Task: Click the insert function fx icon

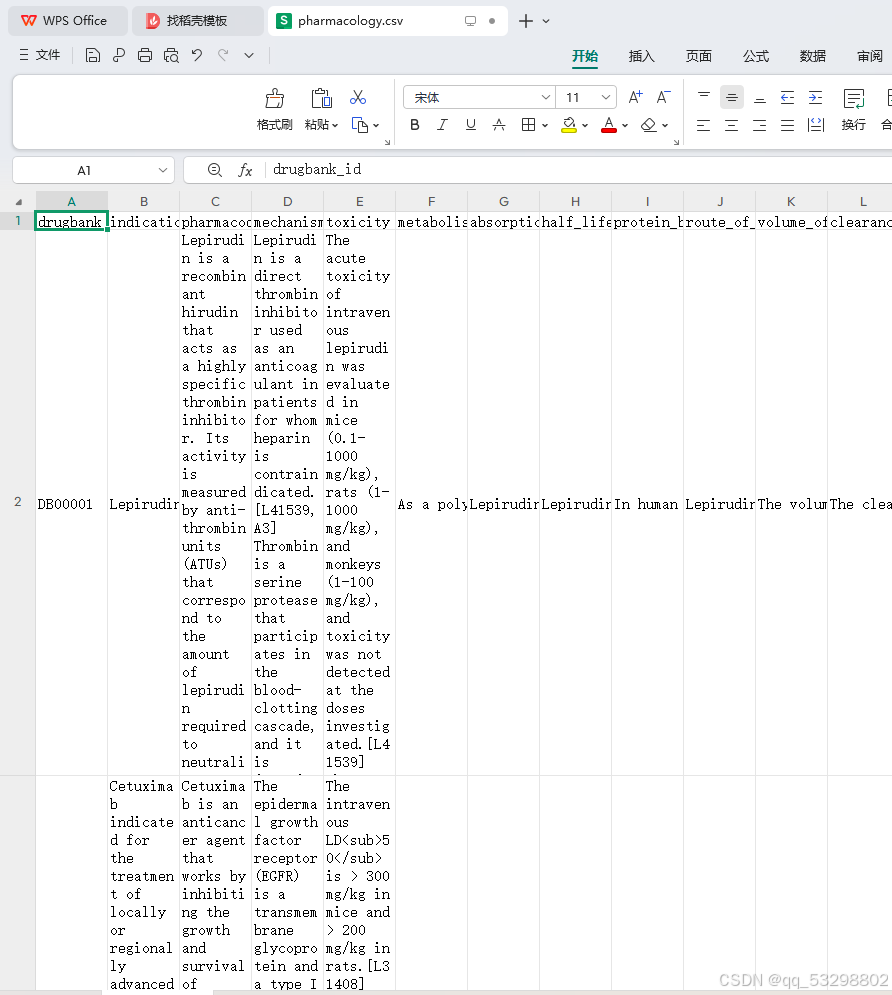Action: (x=245, y=170)
